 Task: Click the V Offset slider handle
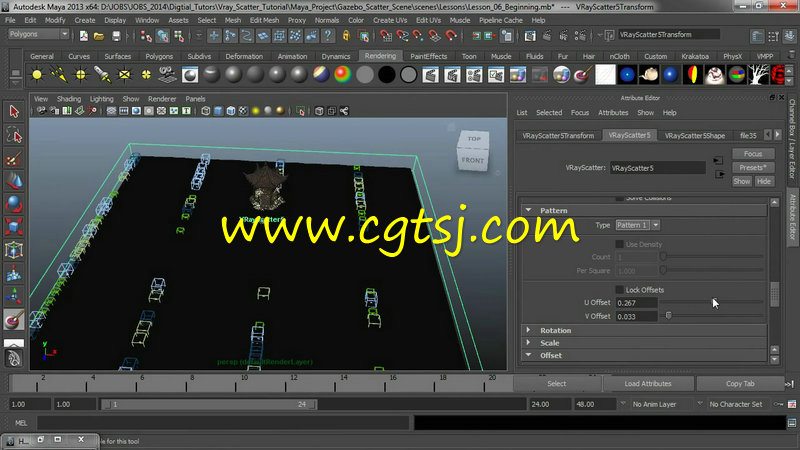point(668,316)
